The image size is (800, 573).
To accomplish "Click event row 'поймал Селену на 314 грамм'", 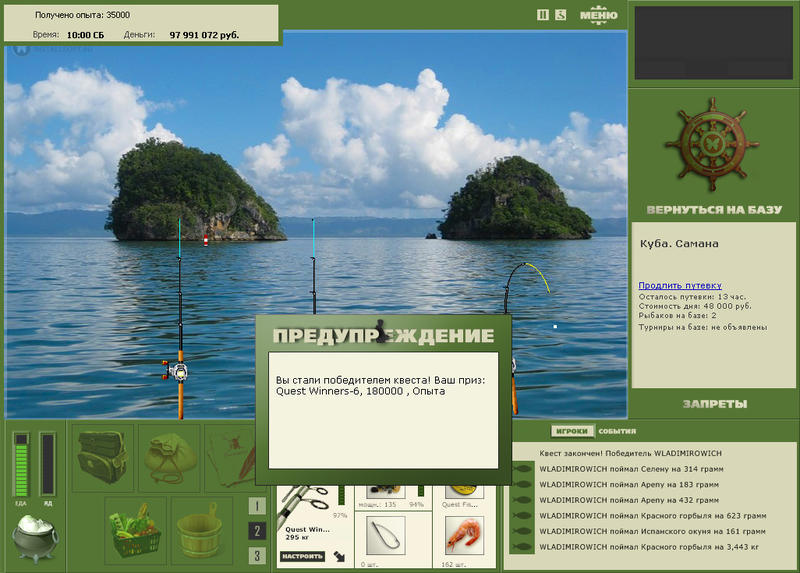I will pyautogui.click(x=631, y=469).
